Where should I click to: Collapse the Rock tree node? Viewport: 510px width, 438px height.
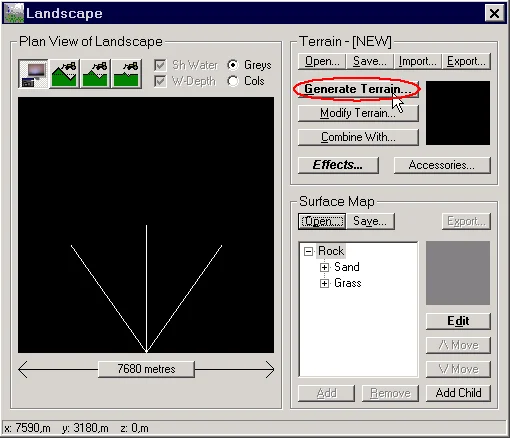pyautogui.click(x=309, y=251)
